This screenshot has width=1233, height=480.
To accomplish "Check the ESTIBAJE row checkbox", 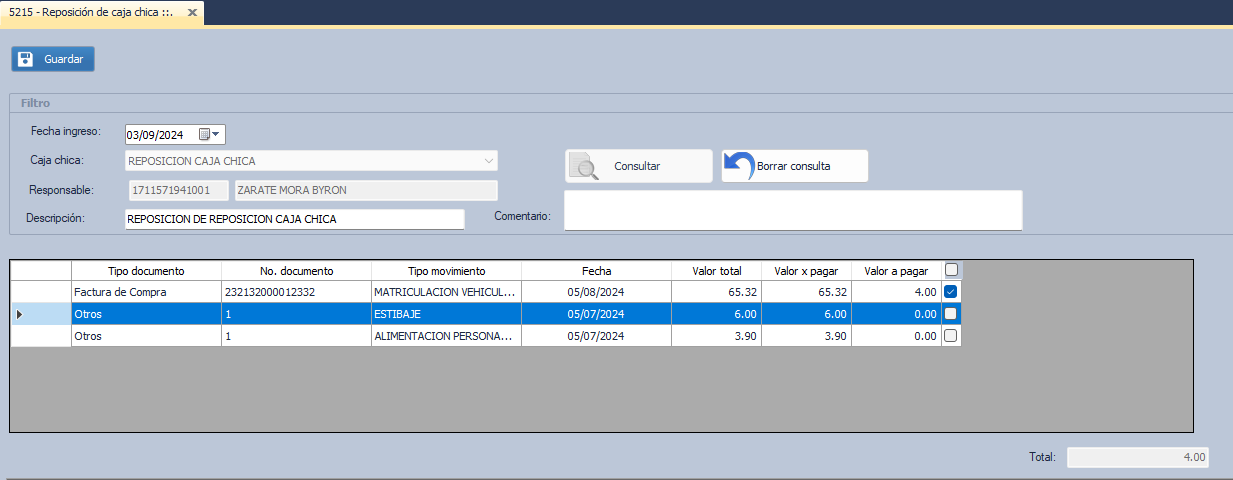I will [951, 314].
